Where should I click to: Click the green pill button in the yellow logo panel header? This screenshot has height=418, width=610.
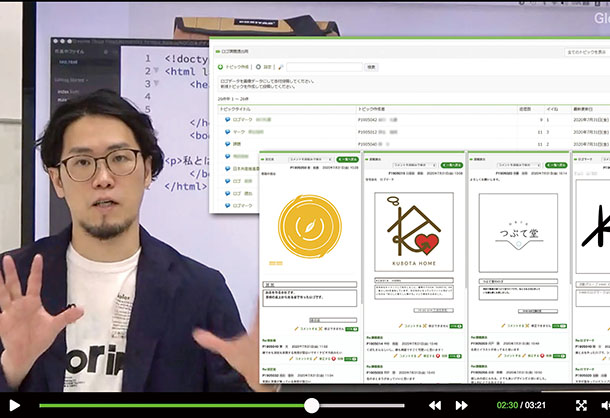pyautogui.click(x=347, y=160)
